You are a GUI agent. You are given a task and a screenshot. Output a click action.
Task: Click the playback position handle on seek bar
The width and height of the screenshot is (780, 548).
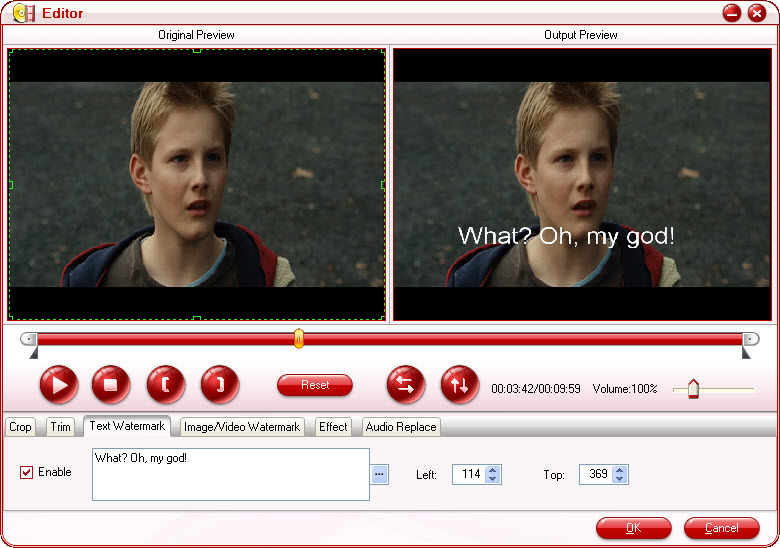(298, 339)
